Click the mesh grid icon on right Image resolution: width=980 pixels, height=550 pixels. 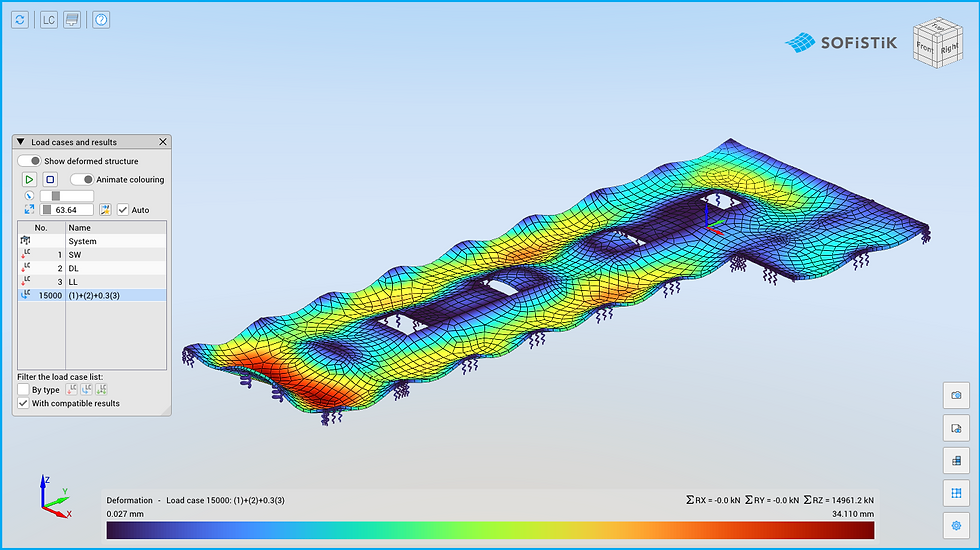click(956, 493)
